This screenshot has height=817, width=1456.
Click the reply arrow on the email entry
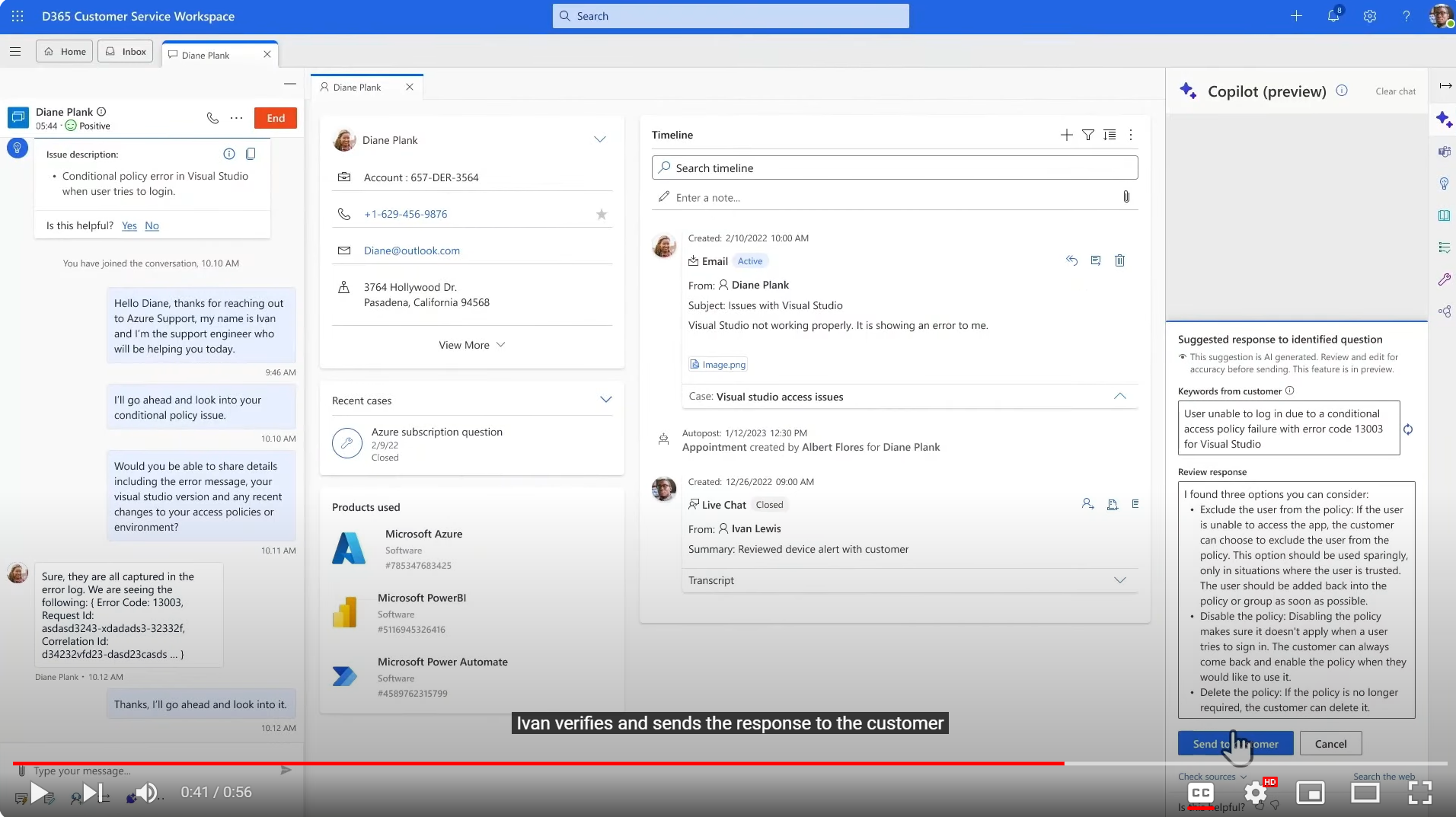[1071, 260]
